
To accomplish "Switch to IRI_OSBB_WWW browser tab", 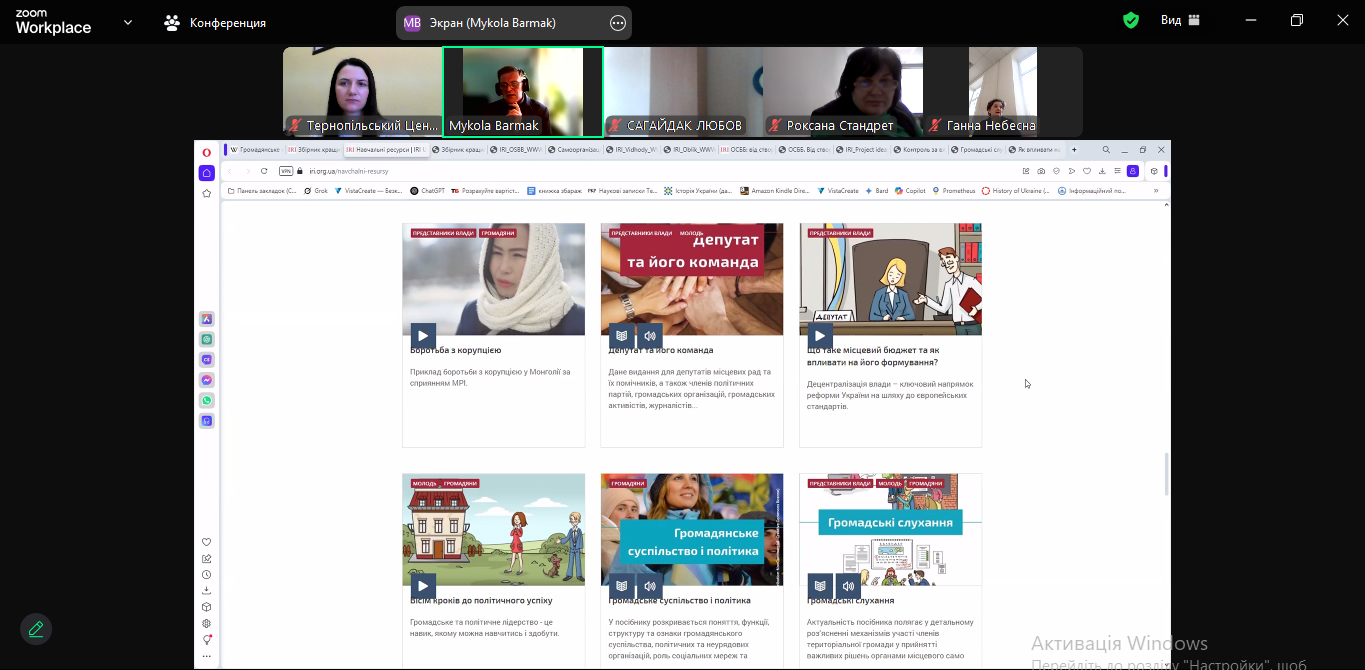I will pyautogui.click(x=516, y=150).
